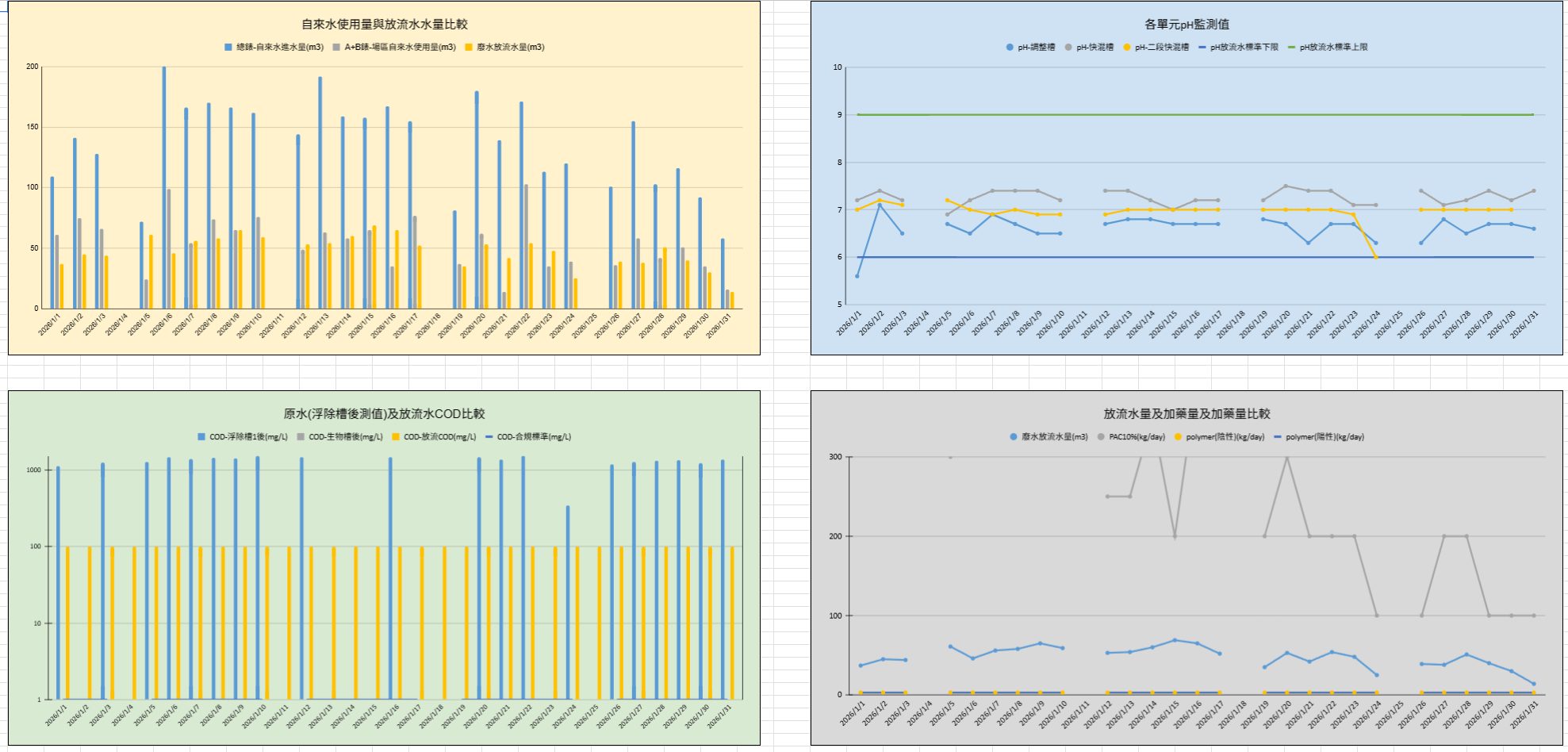Select legend entry 總錶-自來水進水量(m3)
Screen dimensions: 1568x752
279,48
